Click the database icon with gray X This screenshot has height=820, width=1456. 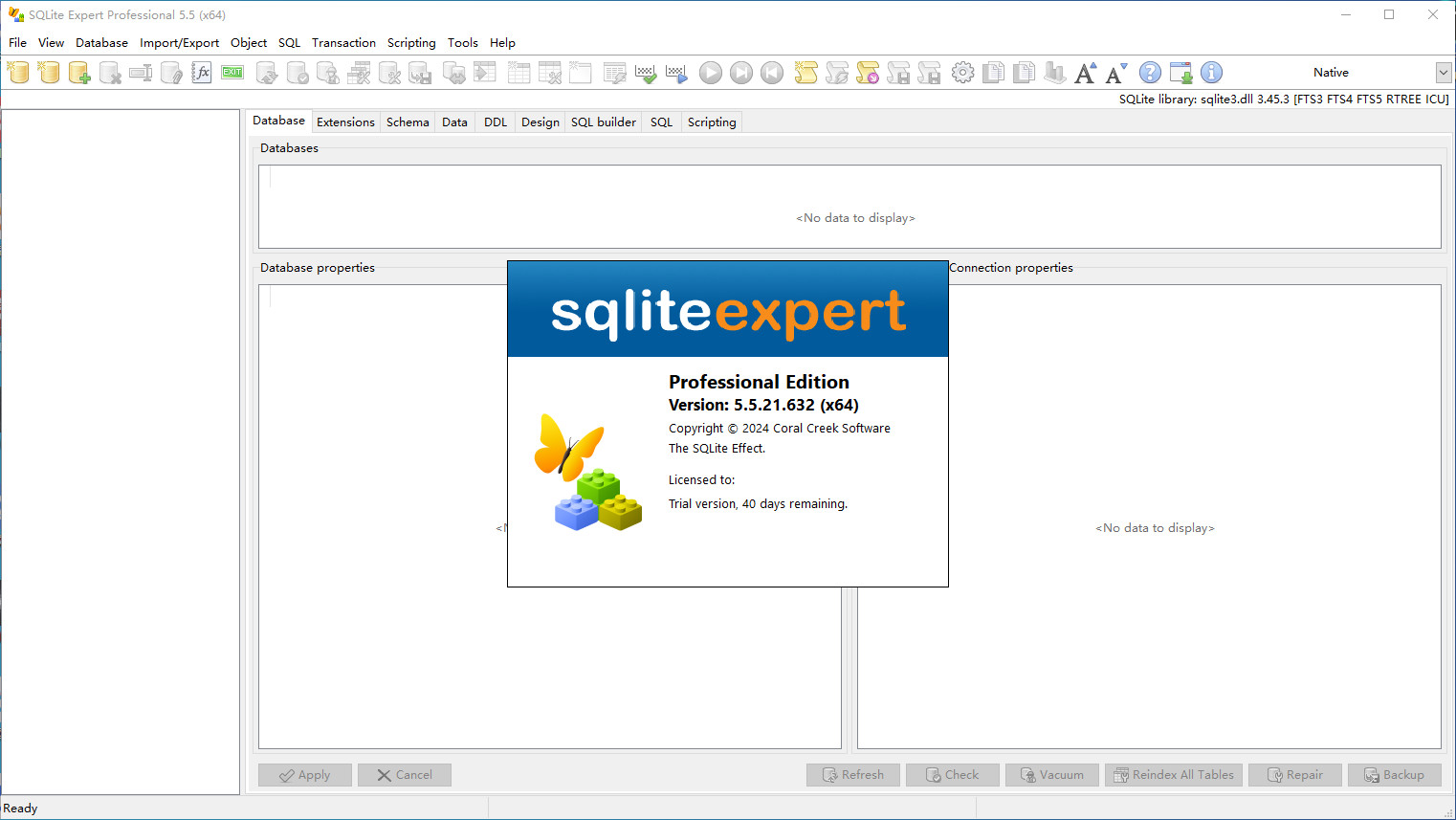point(110,73)
